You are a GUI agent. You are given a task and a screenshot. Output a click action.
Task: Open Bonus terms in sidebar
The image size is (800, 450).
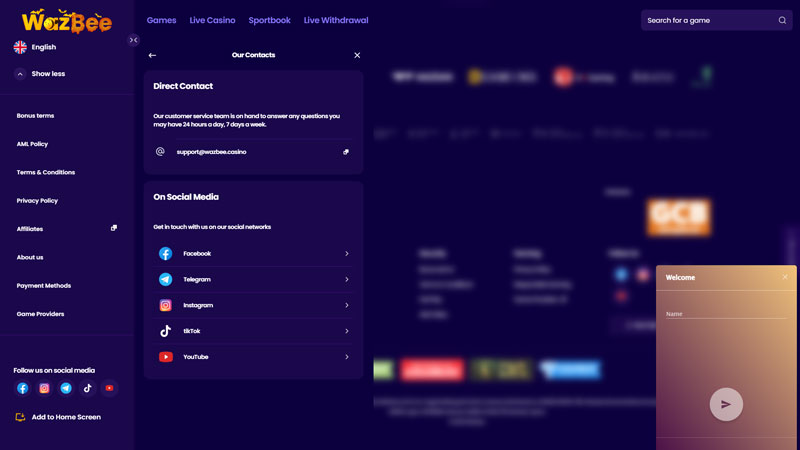[x=35, y=116]
